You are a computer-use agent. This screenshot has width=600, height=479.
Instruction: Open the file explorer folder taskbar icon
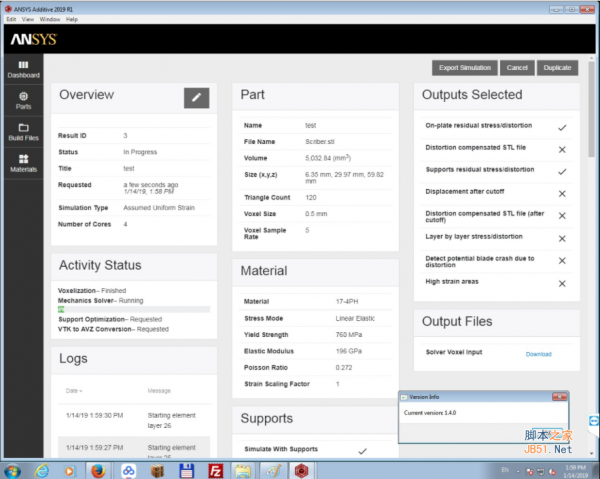243,471
